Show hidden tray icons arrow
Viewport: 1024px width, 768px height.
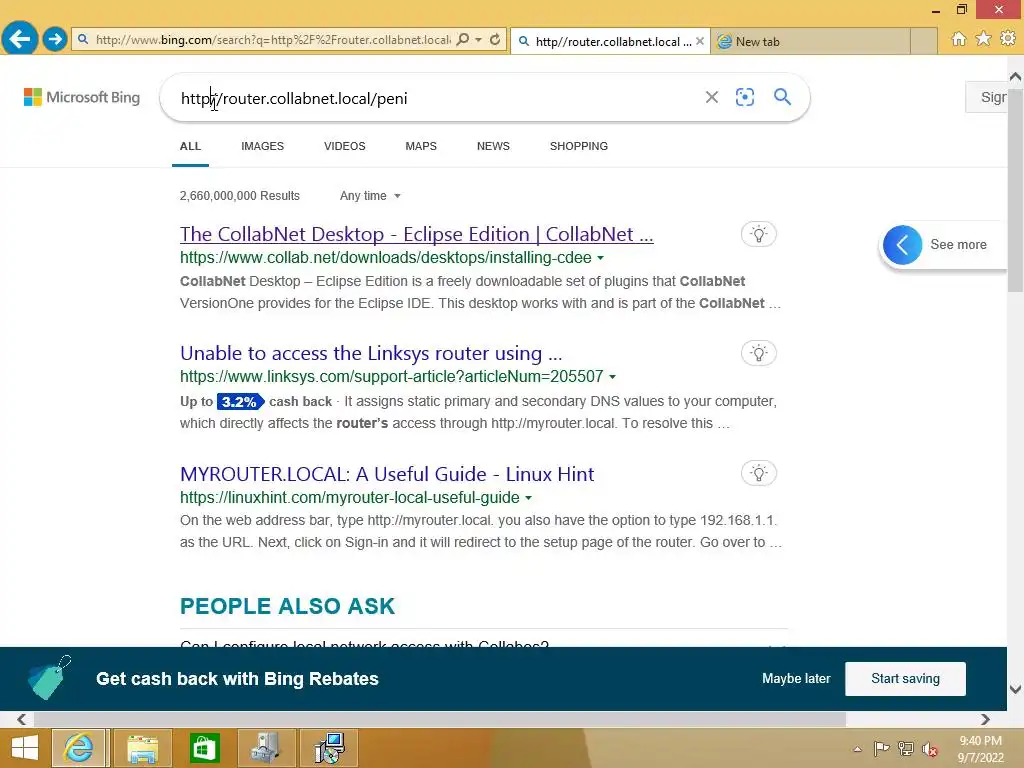(x=857, y=749)
